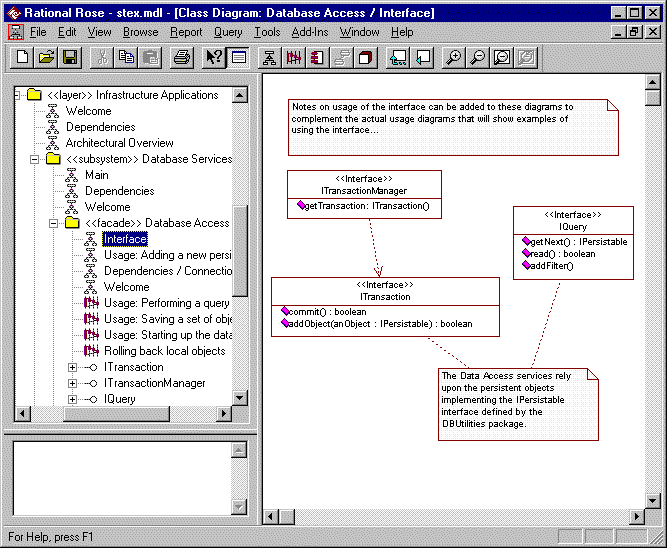The image size is (667, 548).
Task: Click the Context Help arrow icon
Action: (214, 57)
